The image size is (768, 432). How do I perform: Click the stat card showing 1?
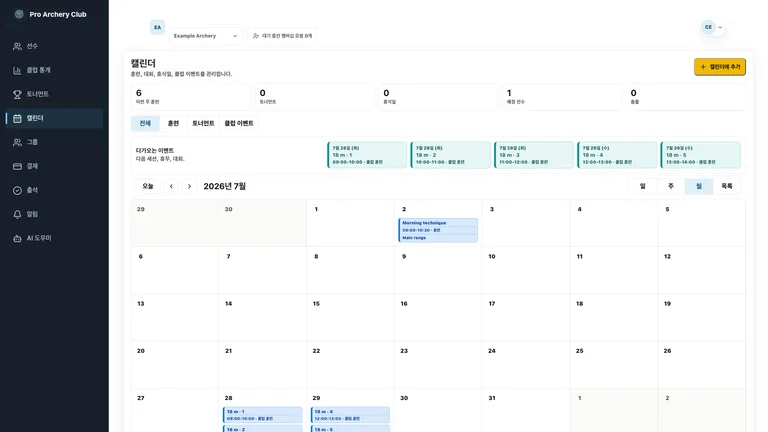[x=562, y=97]
